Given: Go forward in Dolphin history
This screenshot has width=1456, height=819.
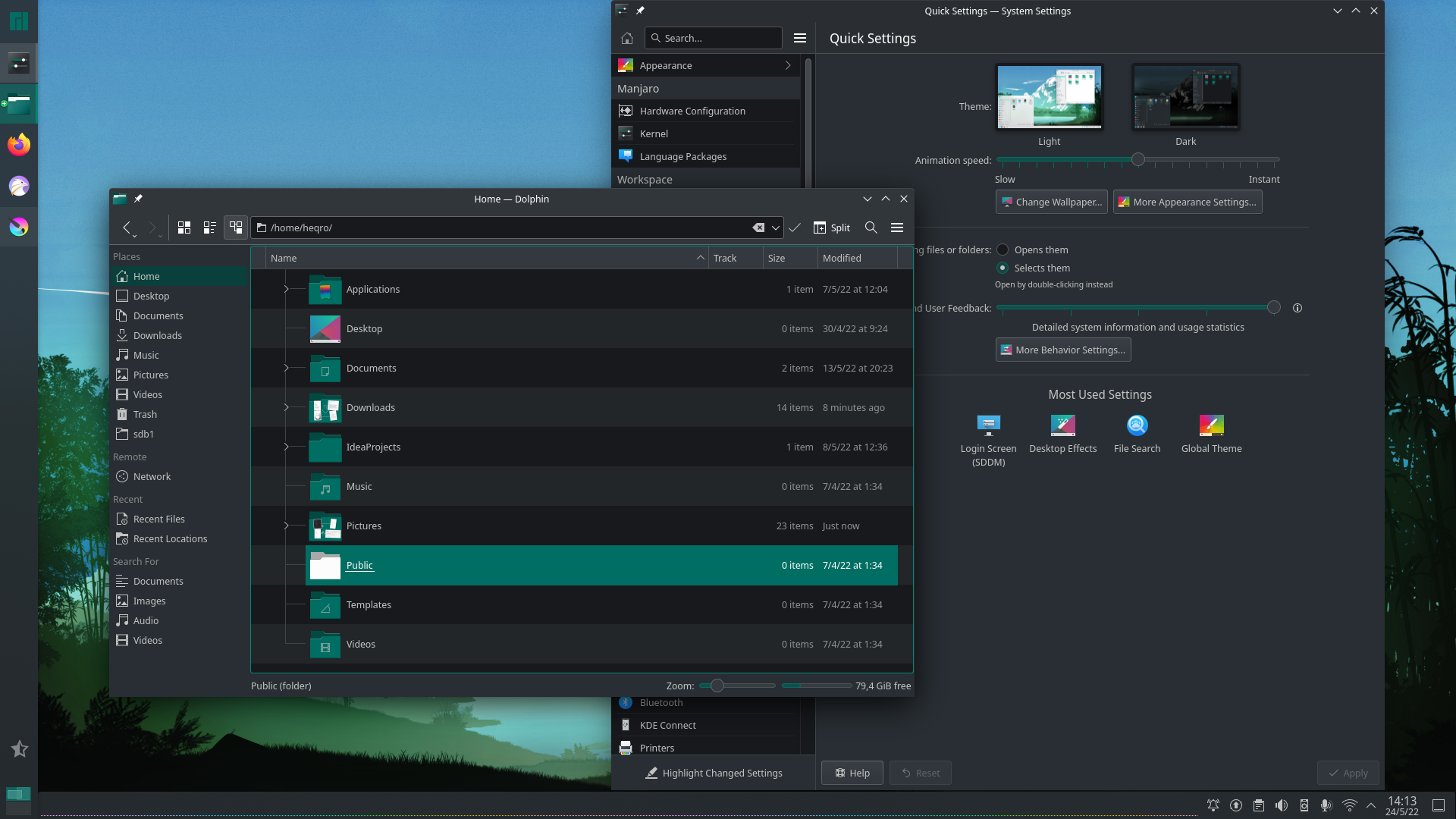Looking at the screenshot, I should pos(152,227).
